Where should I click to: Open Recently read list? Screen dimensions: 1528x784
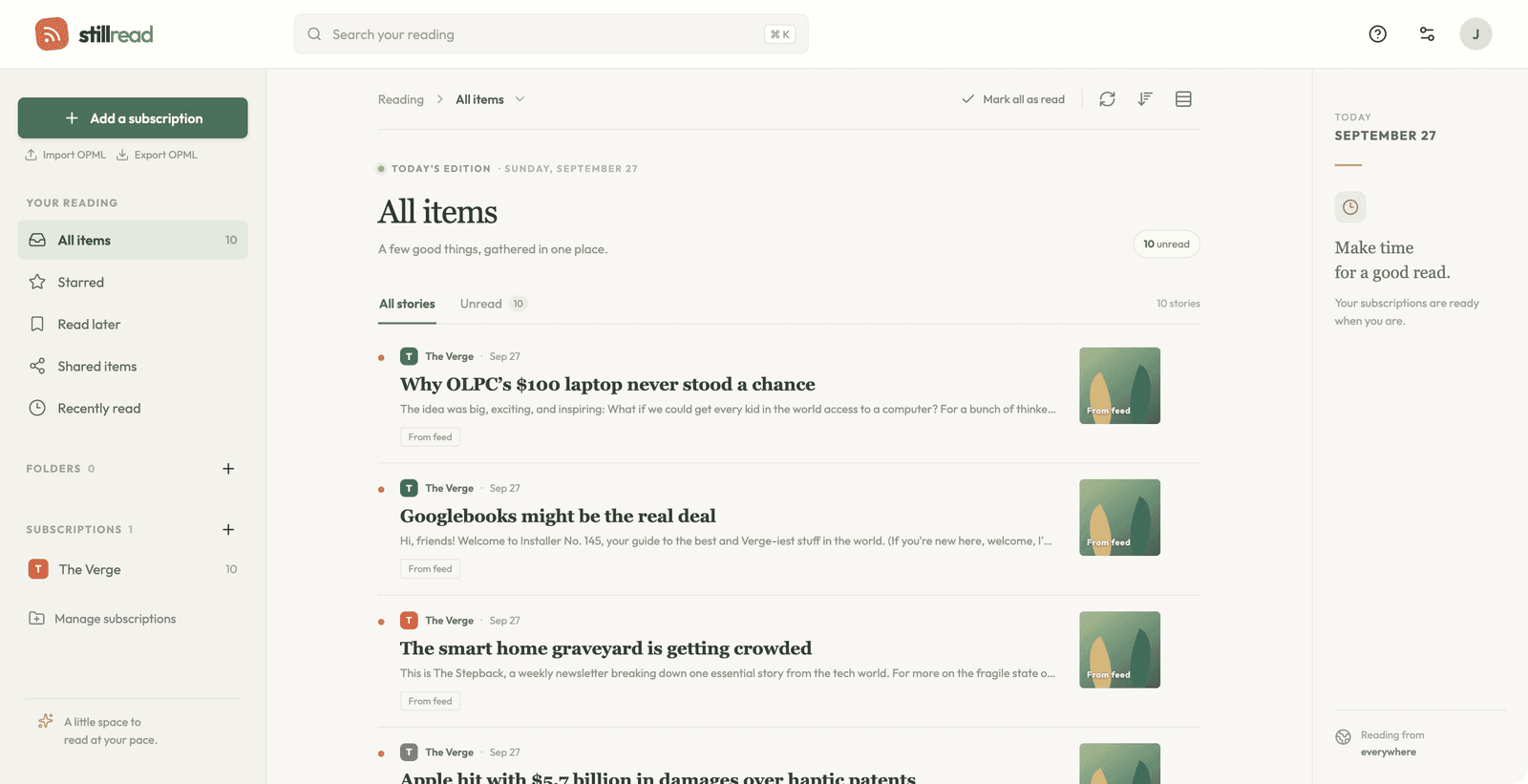pos(133,408)
